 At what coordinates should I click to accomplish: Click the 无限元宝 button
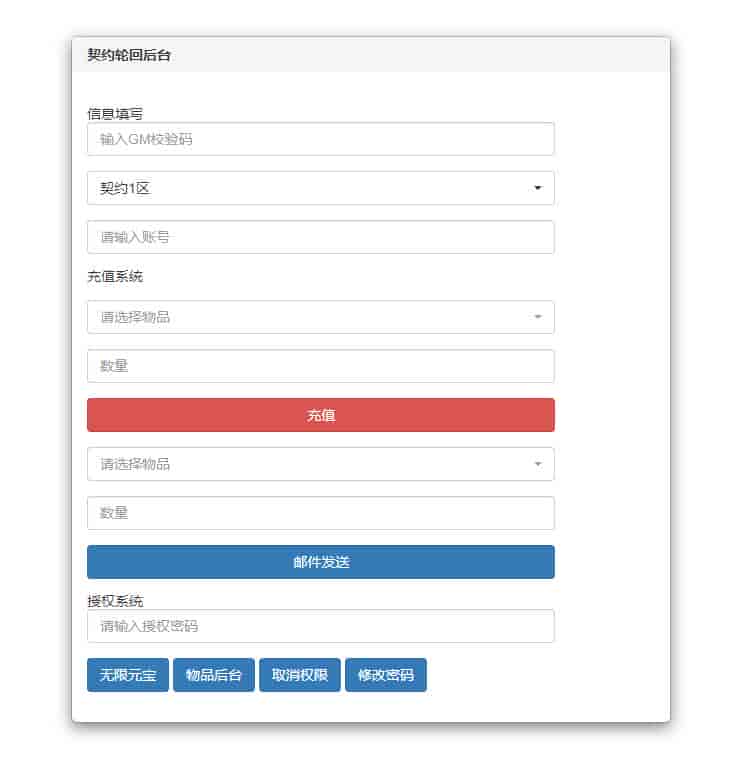(x=128, y=675)
